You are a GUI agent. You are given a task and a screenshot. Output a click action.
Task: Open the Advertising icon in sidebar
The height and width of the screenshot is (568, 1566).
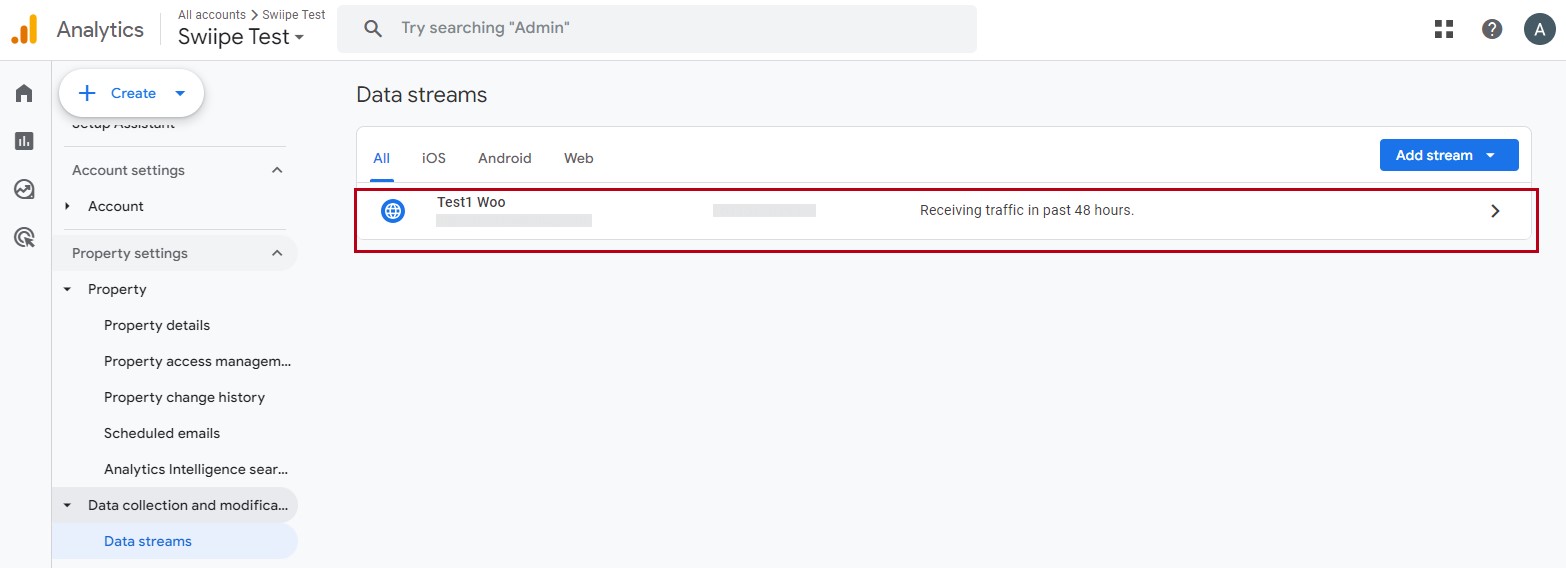click(x=24, y=237)
